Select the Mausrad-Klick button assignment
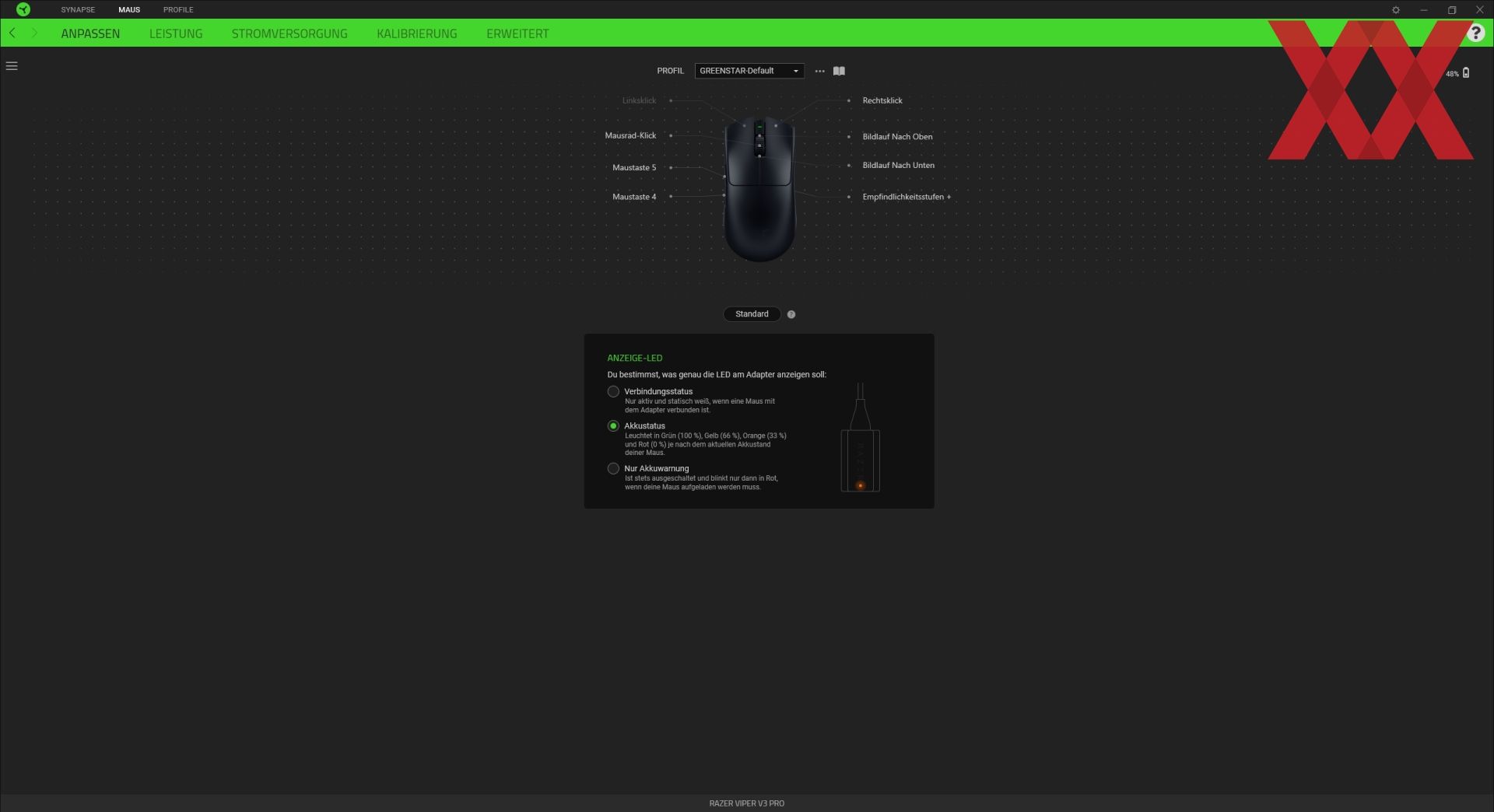The height and width of the screenshot is (812, 1494). pos(630,135)
